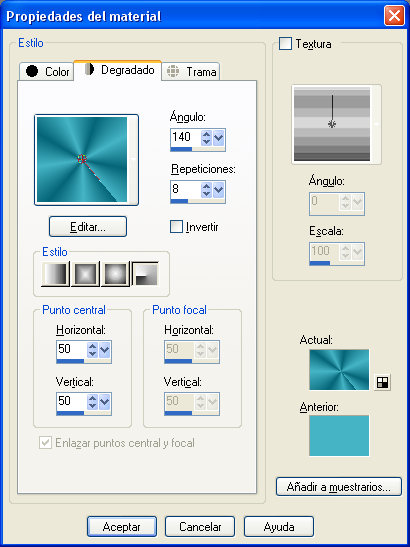Screen dimensions: 410x547
Task: Increase Punto central Horizontal spinner
Action: 92,346
